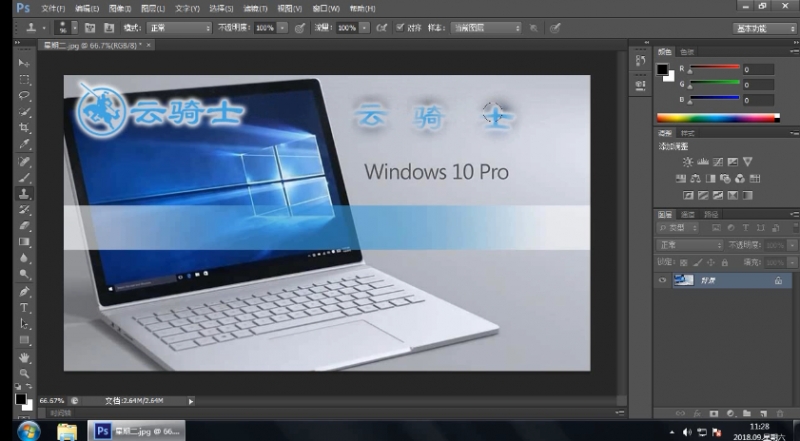
Task: Switch to the Styles tab
Action: [688, 133]
